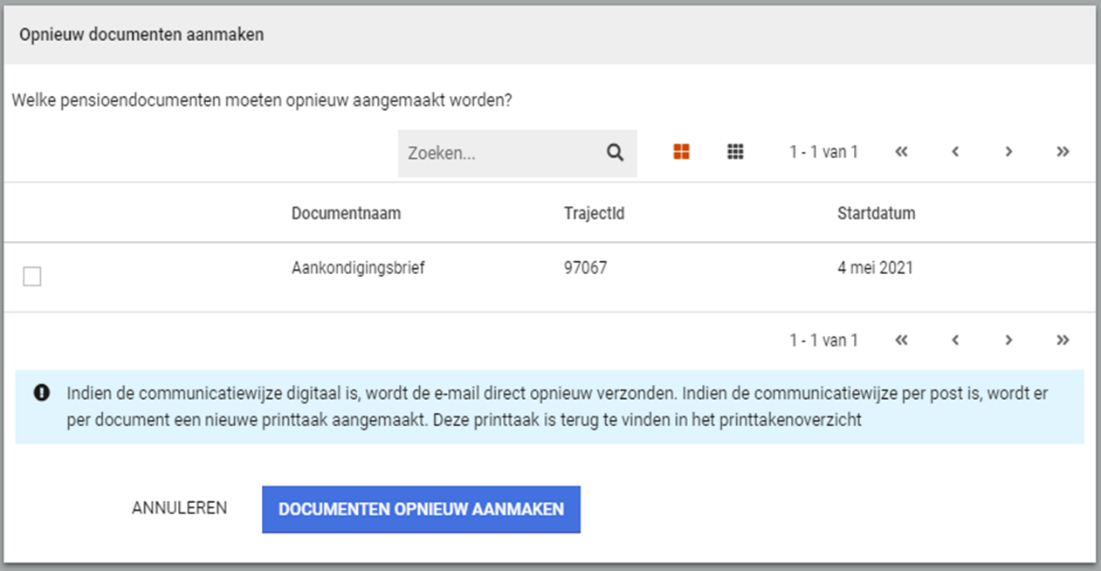This screenshot has height=571, width=1101.
Task: Go to first page using top pagination
Action: [x=901, y=152]
